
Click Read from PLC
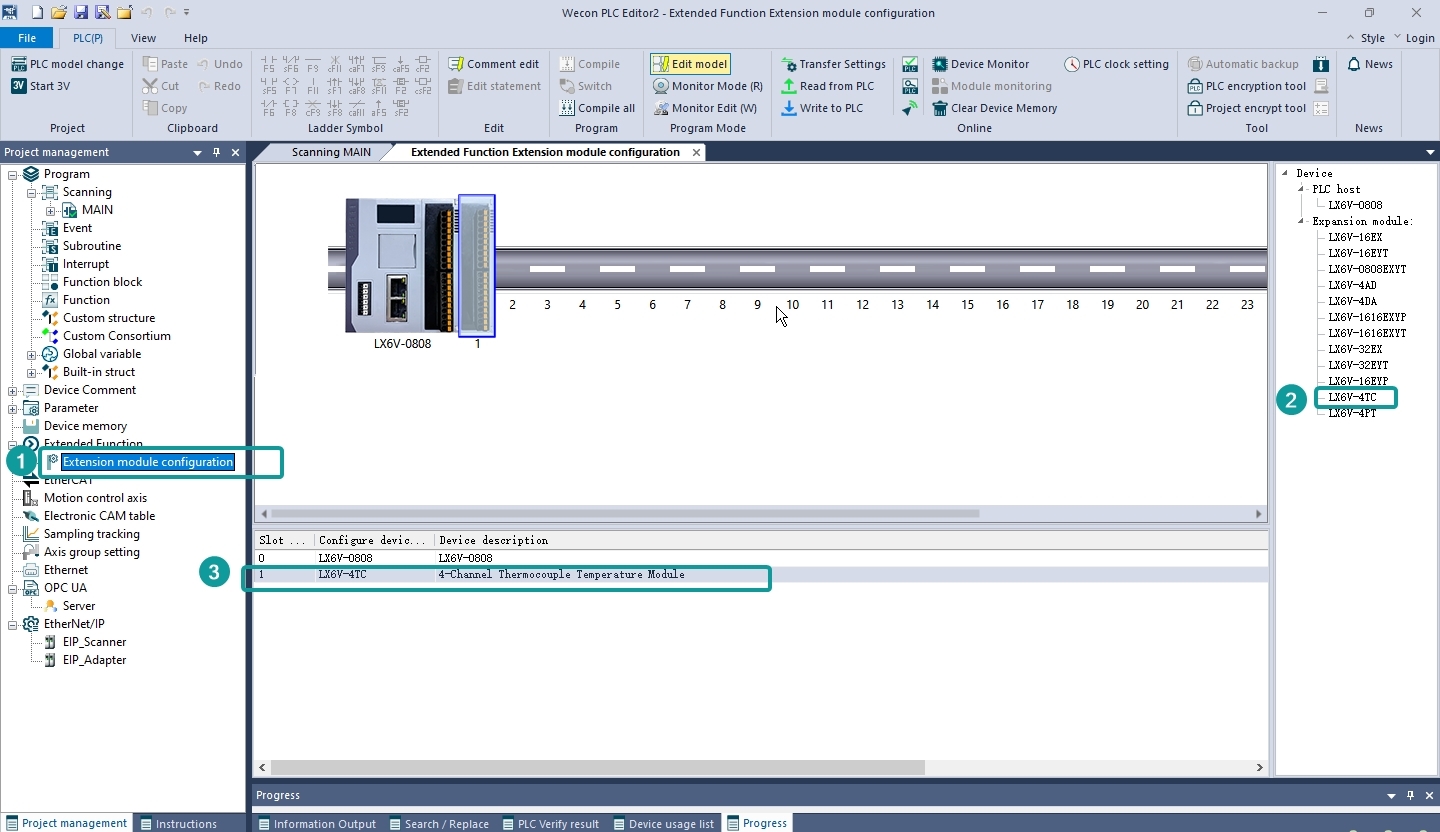(x=827, y=86)
